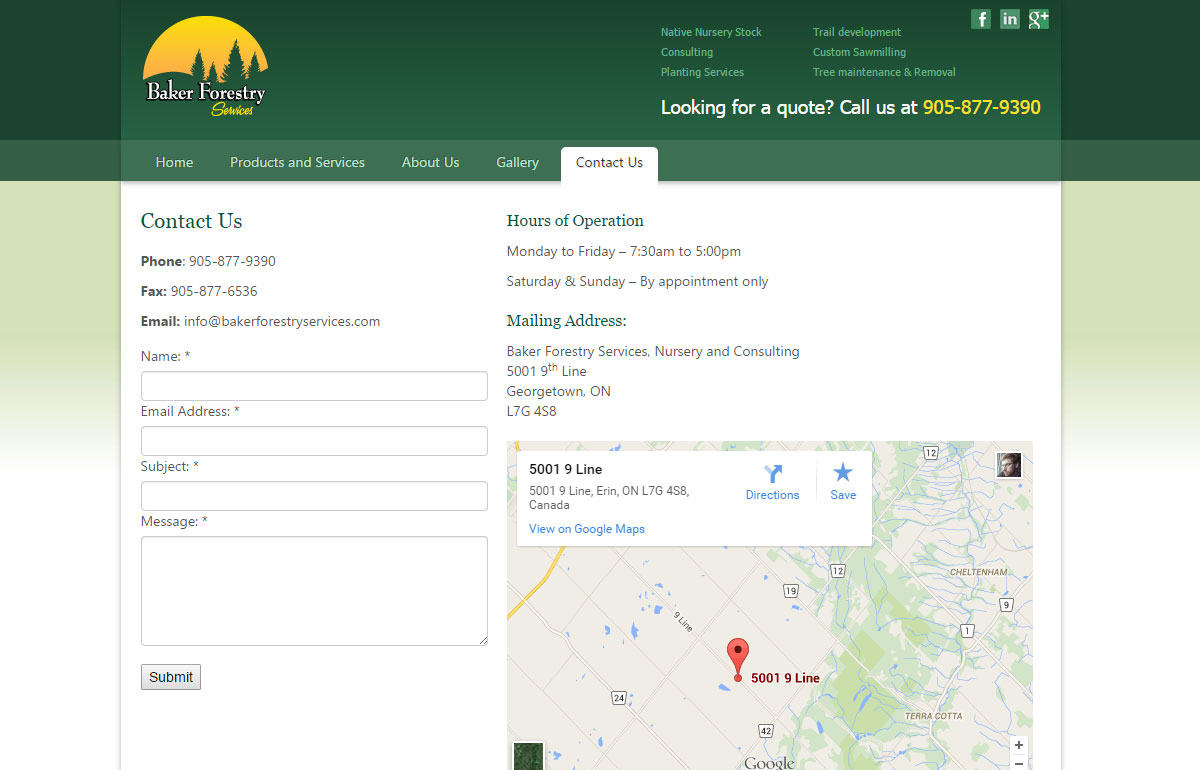Image resolution: width=1200 pixels, height=770 pixels.
Task: Click inside the Message text area
Action: (314, 591)
